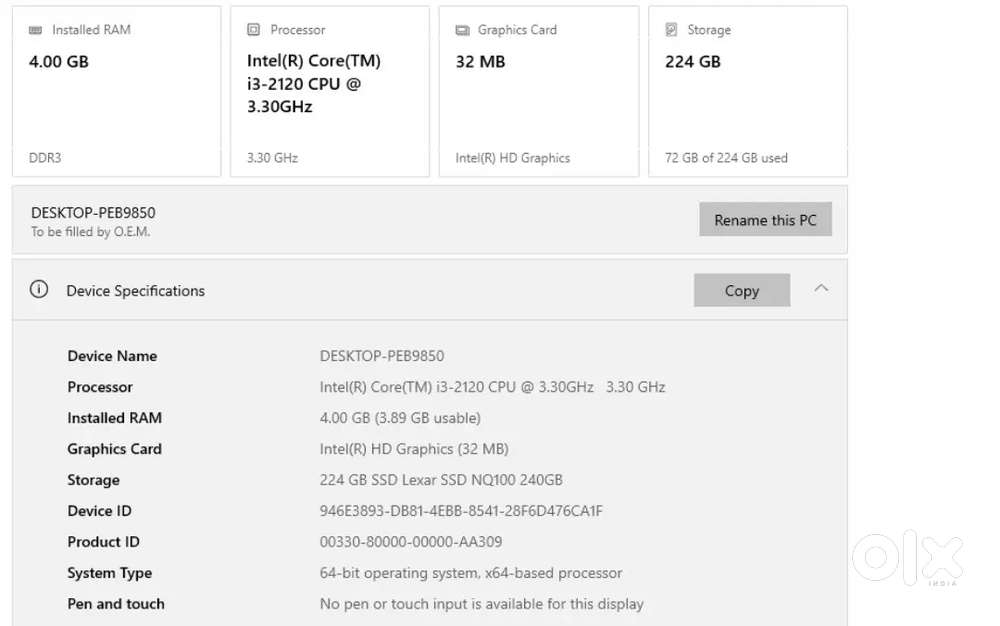Image resolution: width=1000 pixels, height=626 pixels.
Task: Click the Device Specifications info icon
Action: coord(39,289)
